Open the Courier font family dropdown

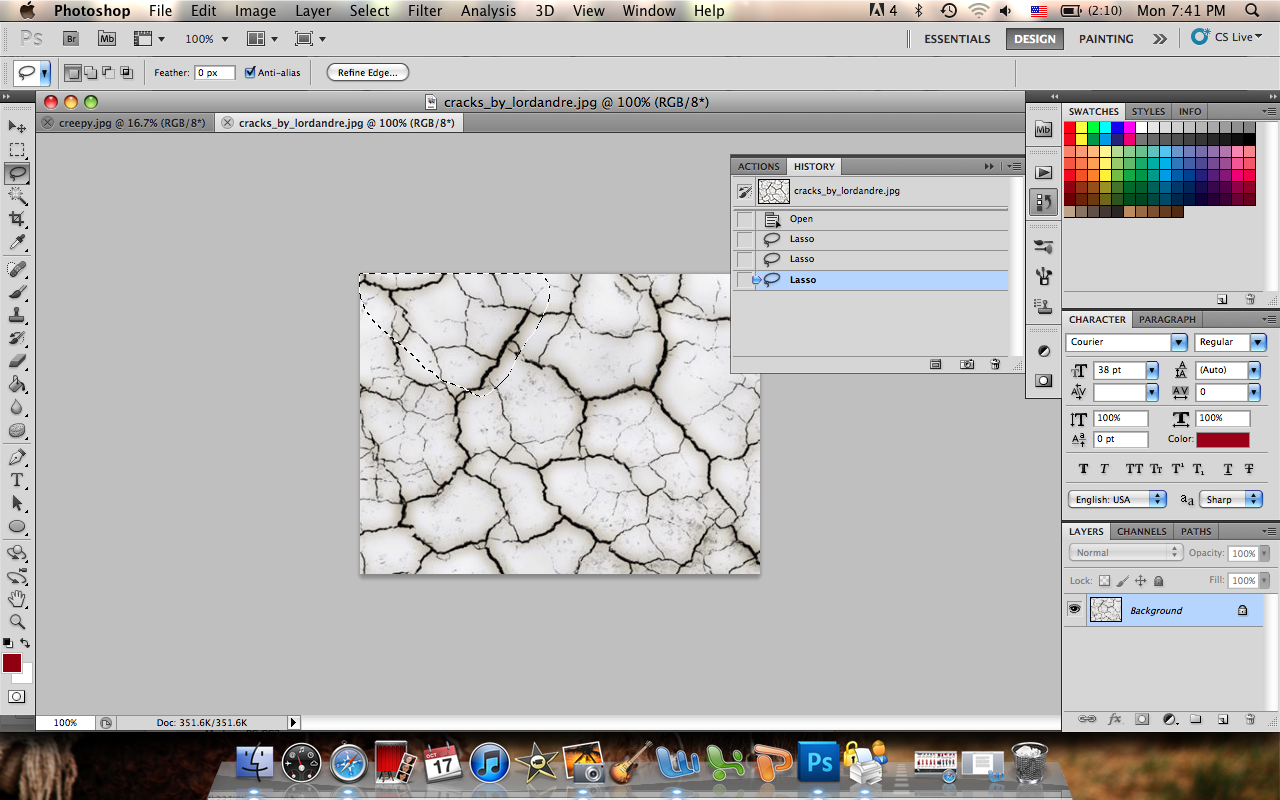click(1179, 342)
